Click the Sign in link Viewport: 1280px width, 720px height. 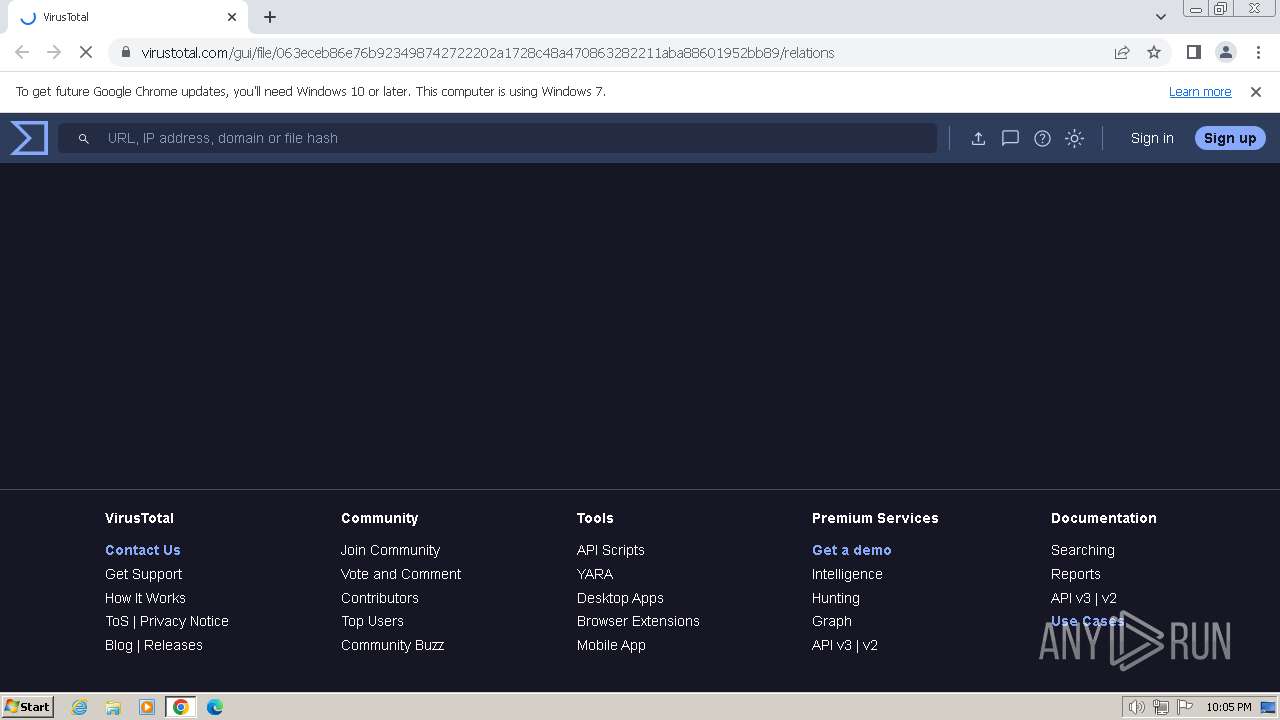pyautogui.click(x=1152, y=138)
